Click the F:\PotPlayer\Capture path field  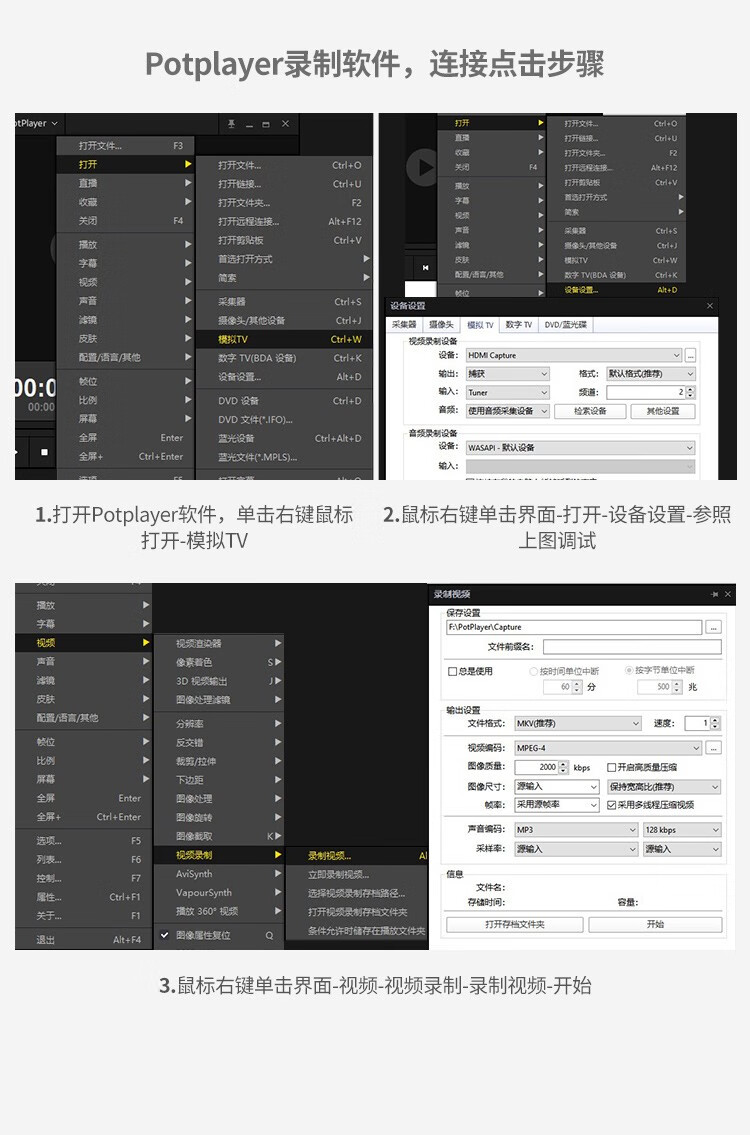click(x=574, y=628)
